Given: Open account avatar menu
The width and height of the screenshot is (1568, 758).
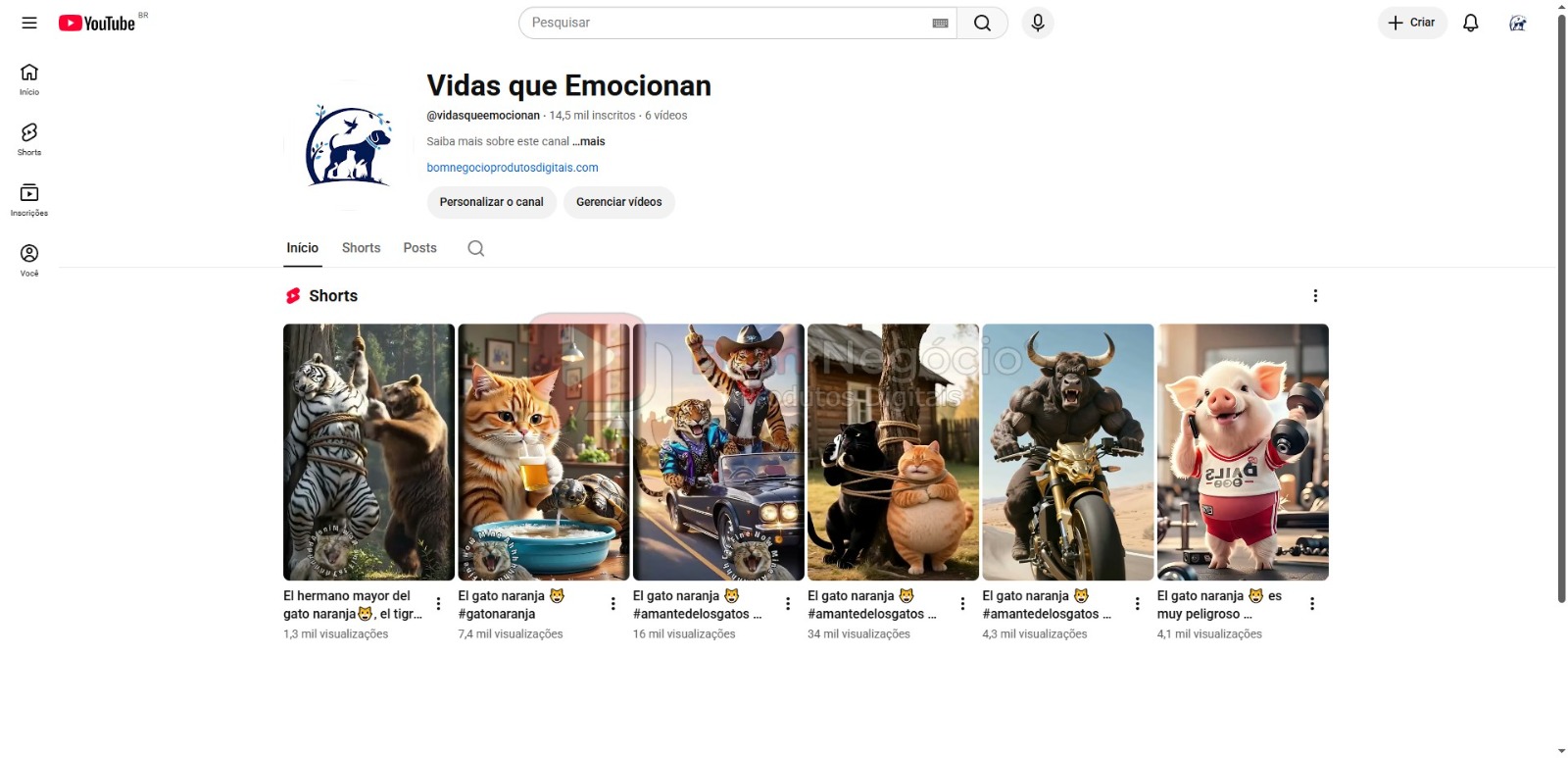Looking at the screenshot, I should point(1517,23).
